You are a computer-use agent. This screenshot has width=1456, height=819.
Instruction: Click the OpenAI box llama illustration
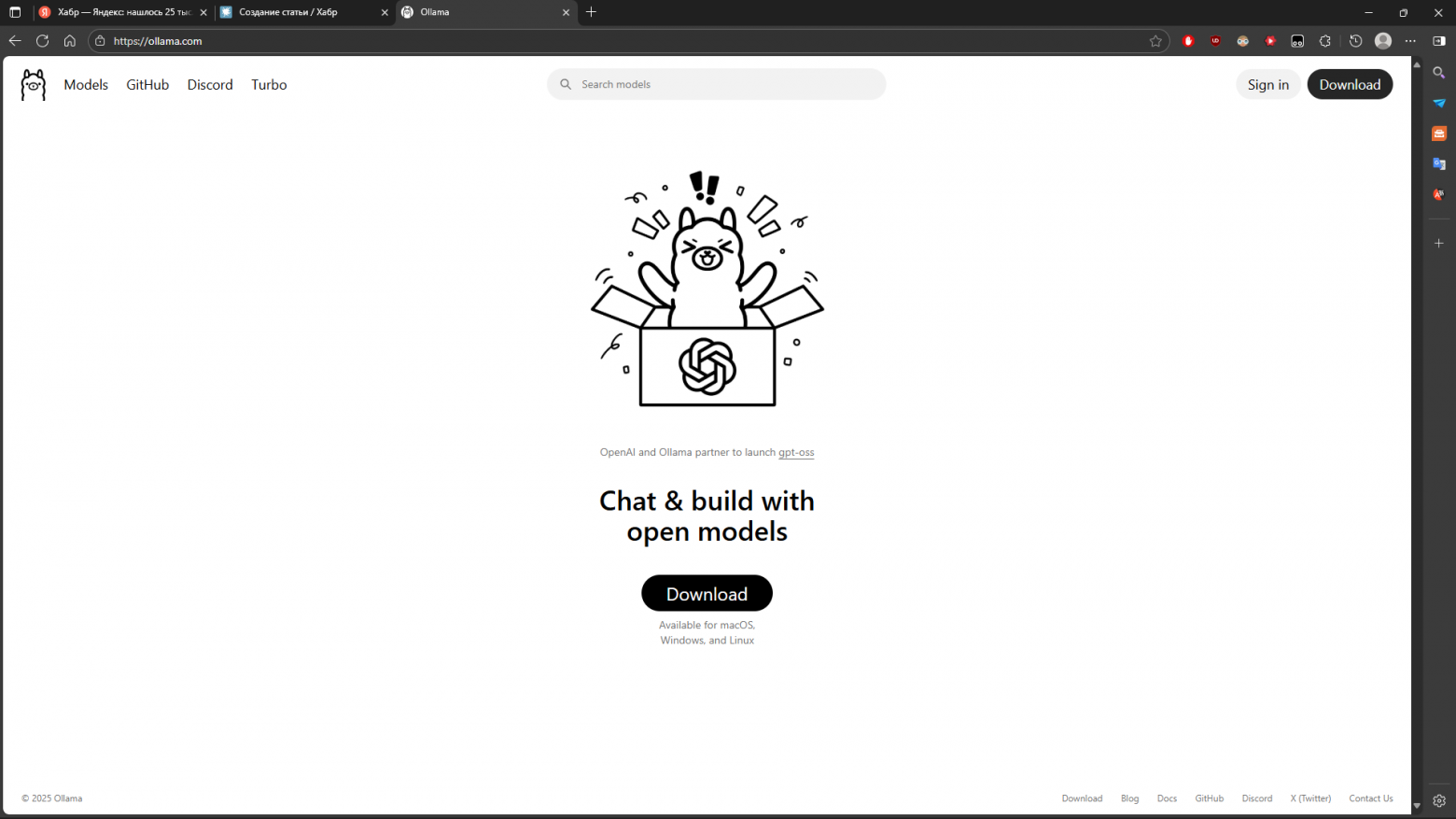[707, 289]
